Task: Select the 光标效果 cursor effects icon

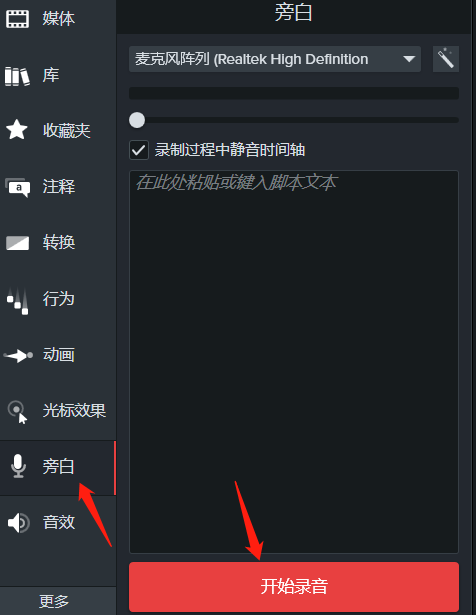Action: point(18,411)
